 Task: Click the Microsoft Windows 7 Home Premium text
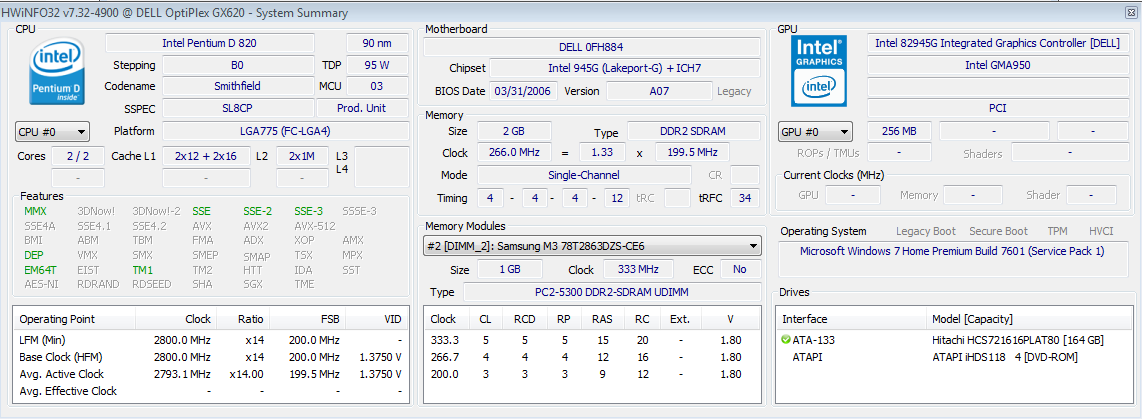tap(952, 251)
